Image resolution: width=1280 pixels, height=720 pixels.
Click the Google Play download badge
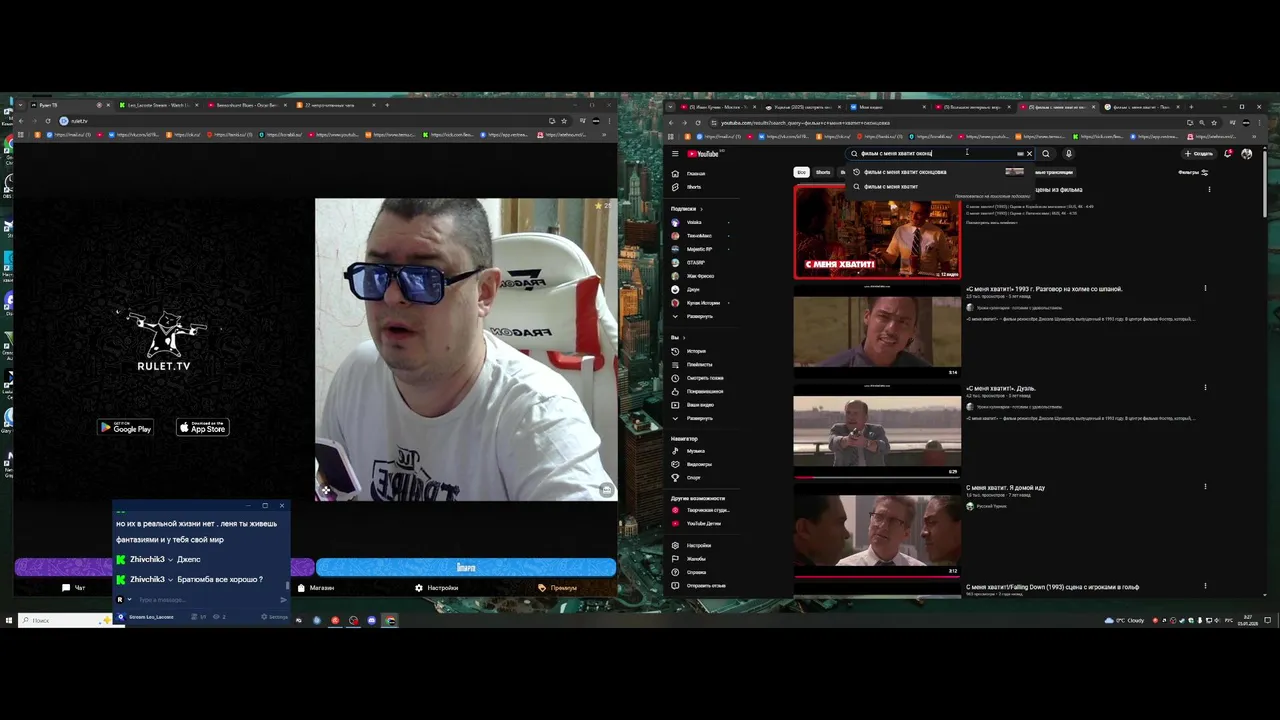[125, 427]
